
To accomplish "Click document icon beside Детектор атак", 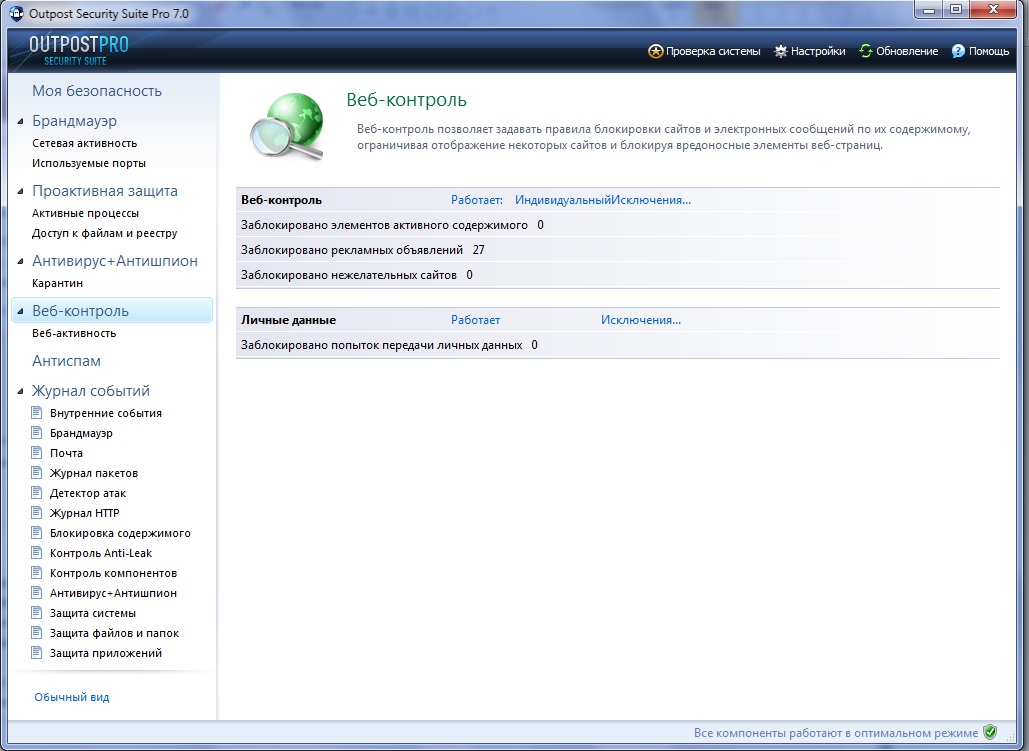I will (x=37, y=493).
